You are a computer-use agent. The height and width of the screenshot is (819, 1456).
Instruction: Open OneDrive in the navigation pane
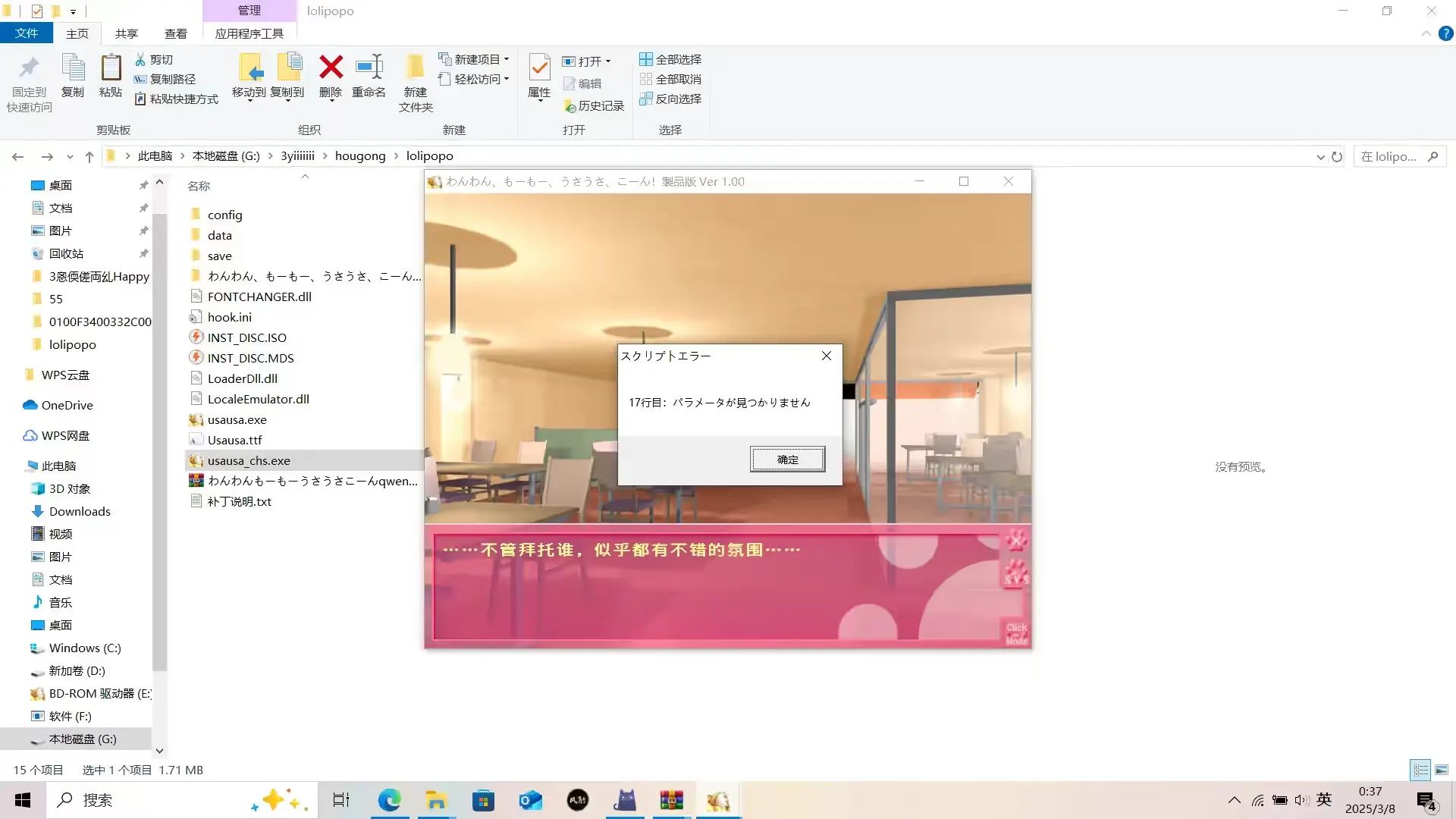click(67, 406)
